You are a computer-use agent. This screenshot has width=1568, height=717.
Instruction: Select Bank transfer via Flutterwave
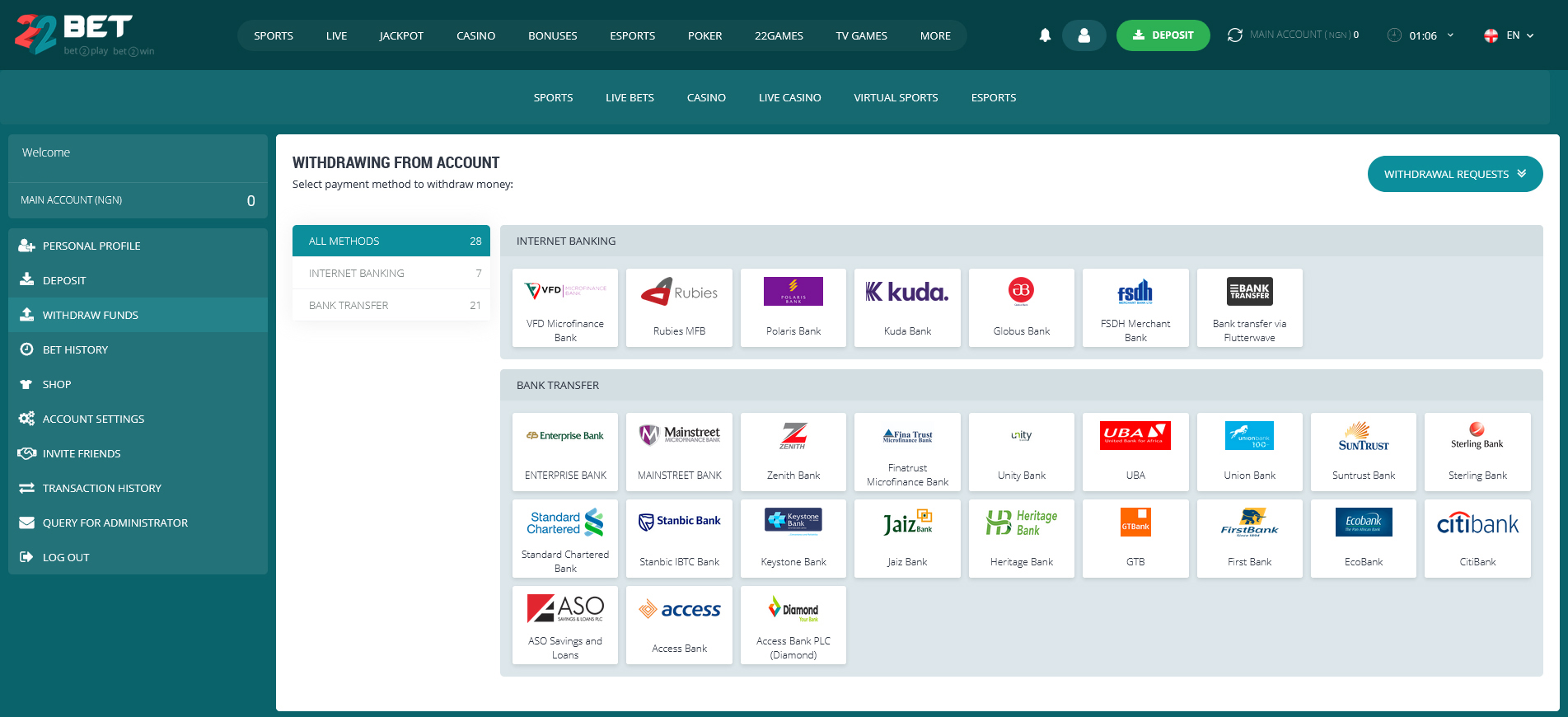click(1250, 307)
